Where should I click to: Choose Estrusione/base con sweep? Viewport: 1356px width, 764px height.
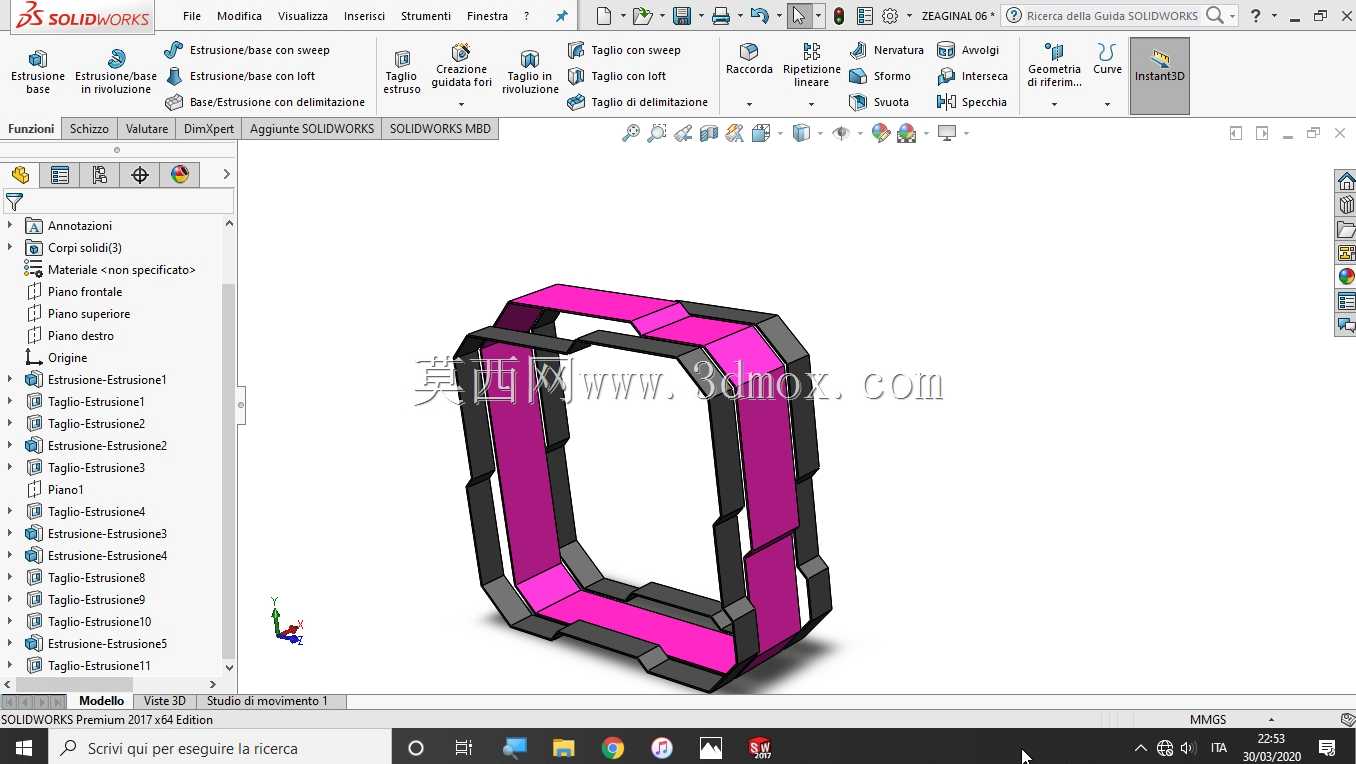pos(247,50)
